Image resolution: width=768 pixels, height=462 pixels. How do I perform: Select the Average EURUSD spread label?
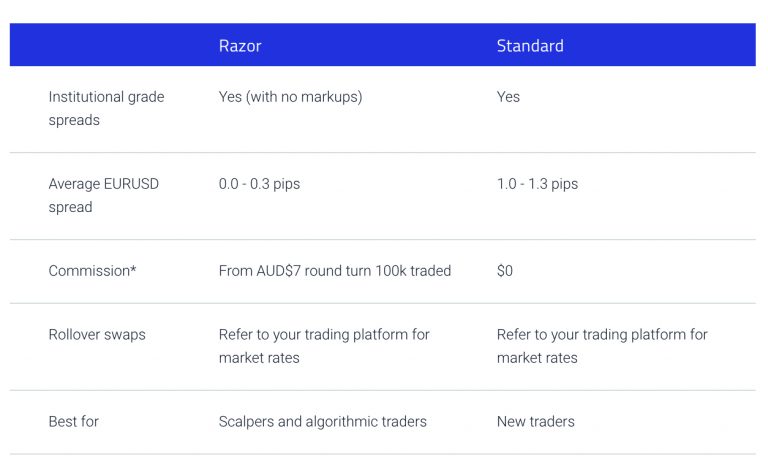click(x=103, y=195)
